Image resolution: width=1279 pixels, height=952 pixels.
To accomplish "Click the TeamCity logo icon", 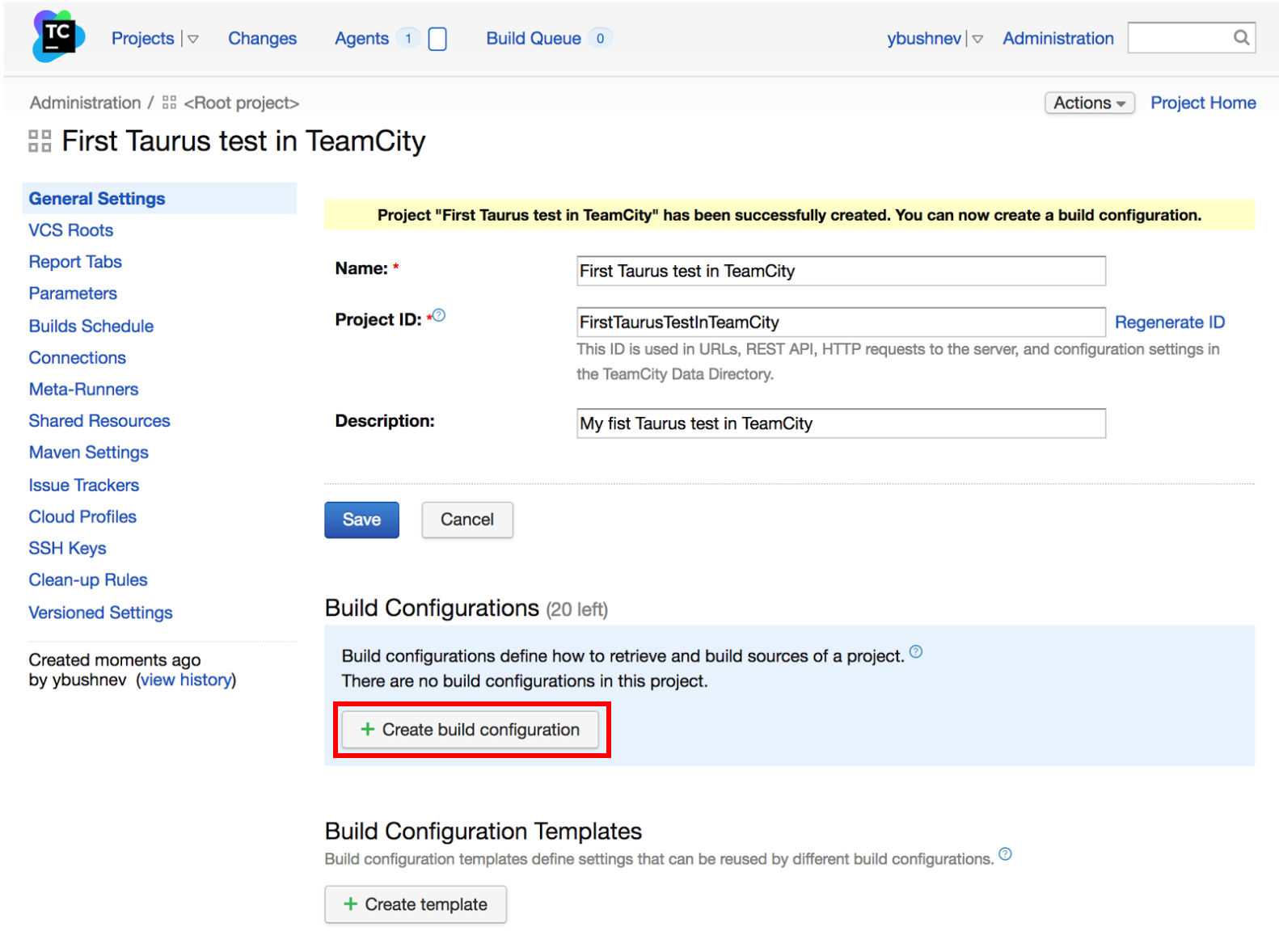I will (58, 36).
